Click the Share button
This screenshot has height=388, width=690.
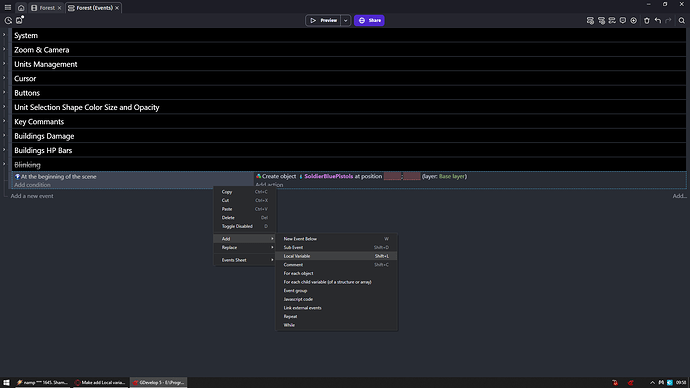[369, 20]
